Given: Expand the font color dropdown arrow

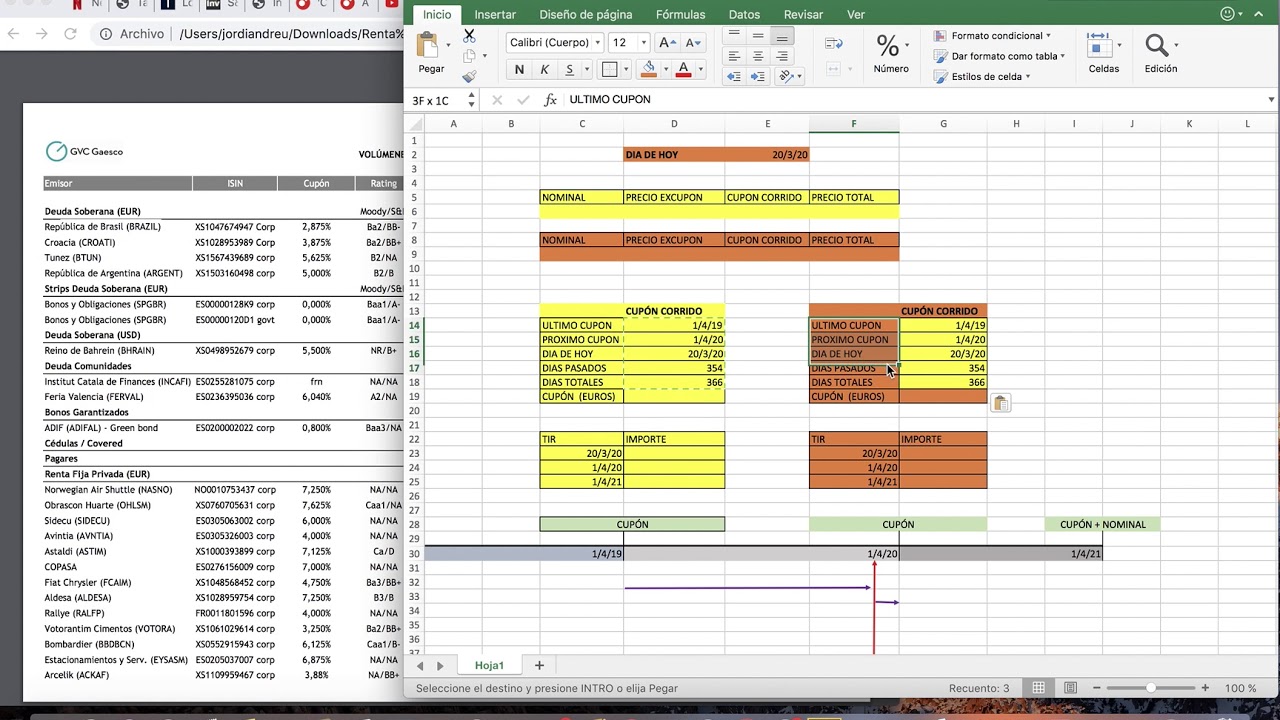Looking at the screenshot, I should 700,70.
